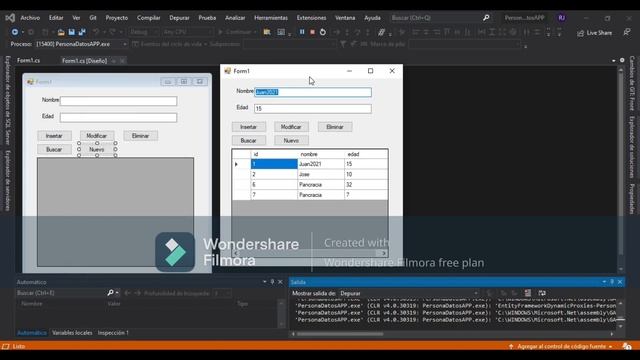640x360 pixels.
Task: Open the Compilar menu
Action: pyautogui.click(x=149, y=18)
